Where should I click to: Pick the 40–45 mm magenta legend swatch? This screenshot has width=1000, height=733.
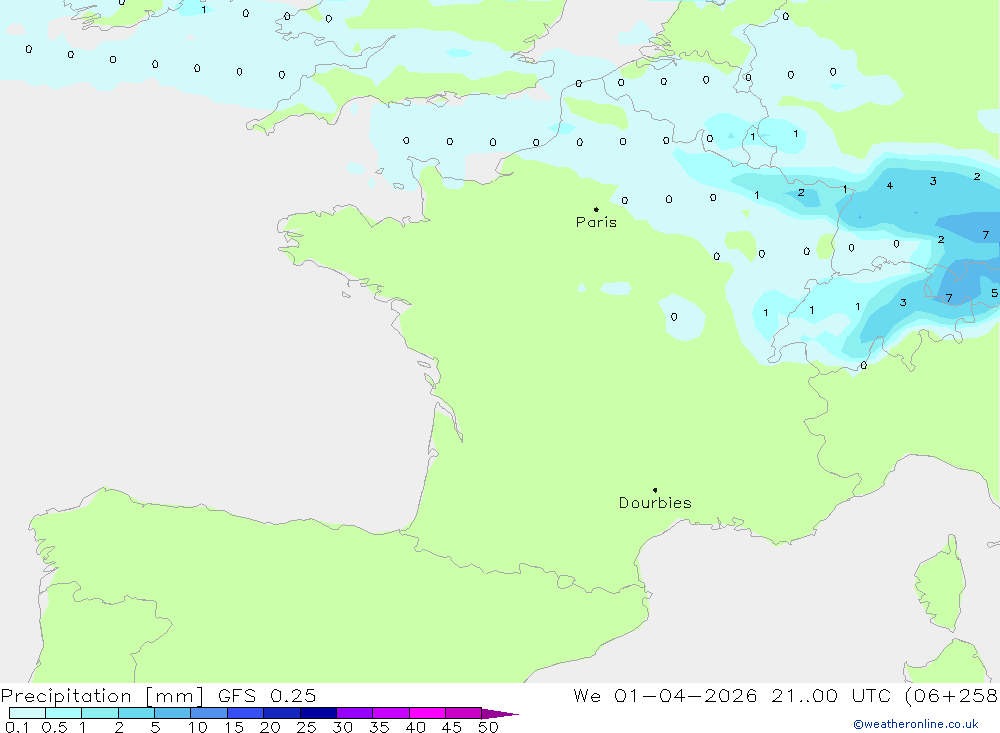point(427,713)
